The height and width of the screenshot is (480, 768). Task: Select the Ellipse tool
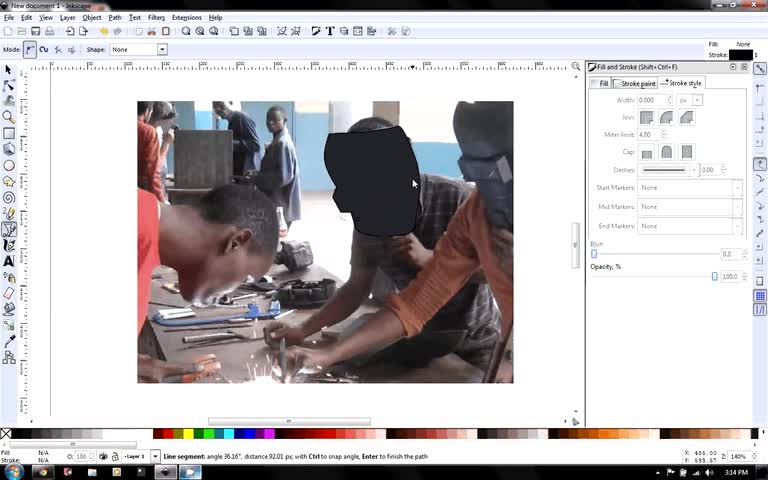click(8, 165)
